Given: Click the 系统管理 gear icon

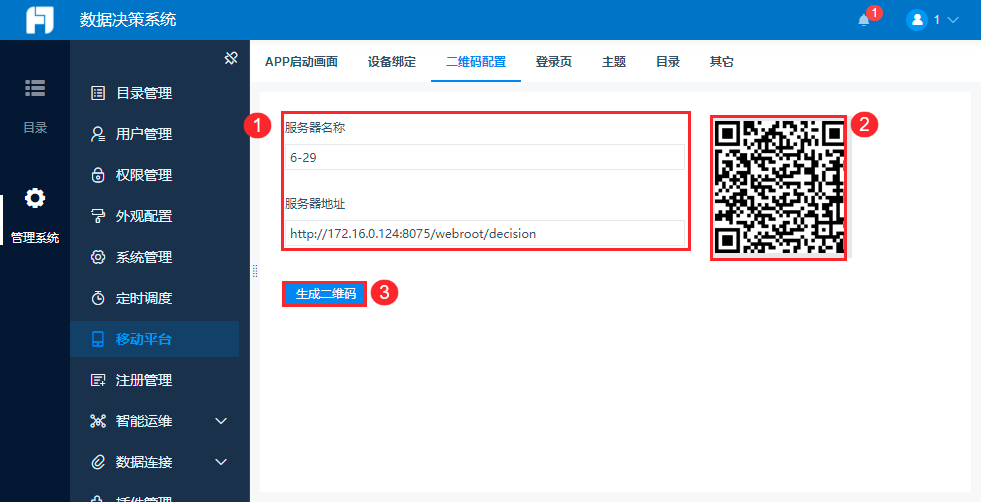Looking at the screenshot, I should [98, 257].
